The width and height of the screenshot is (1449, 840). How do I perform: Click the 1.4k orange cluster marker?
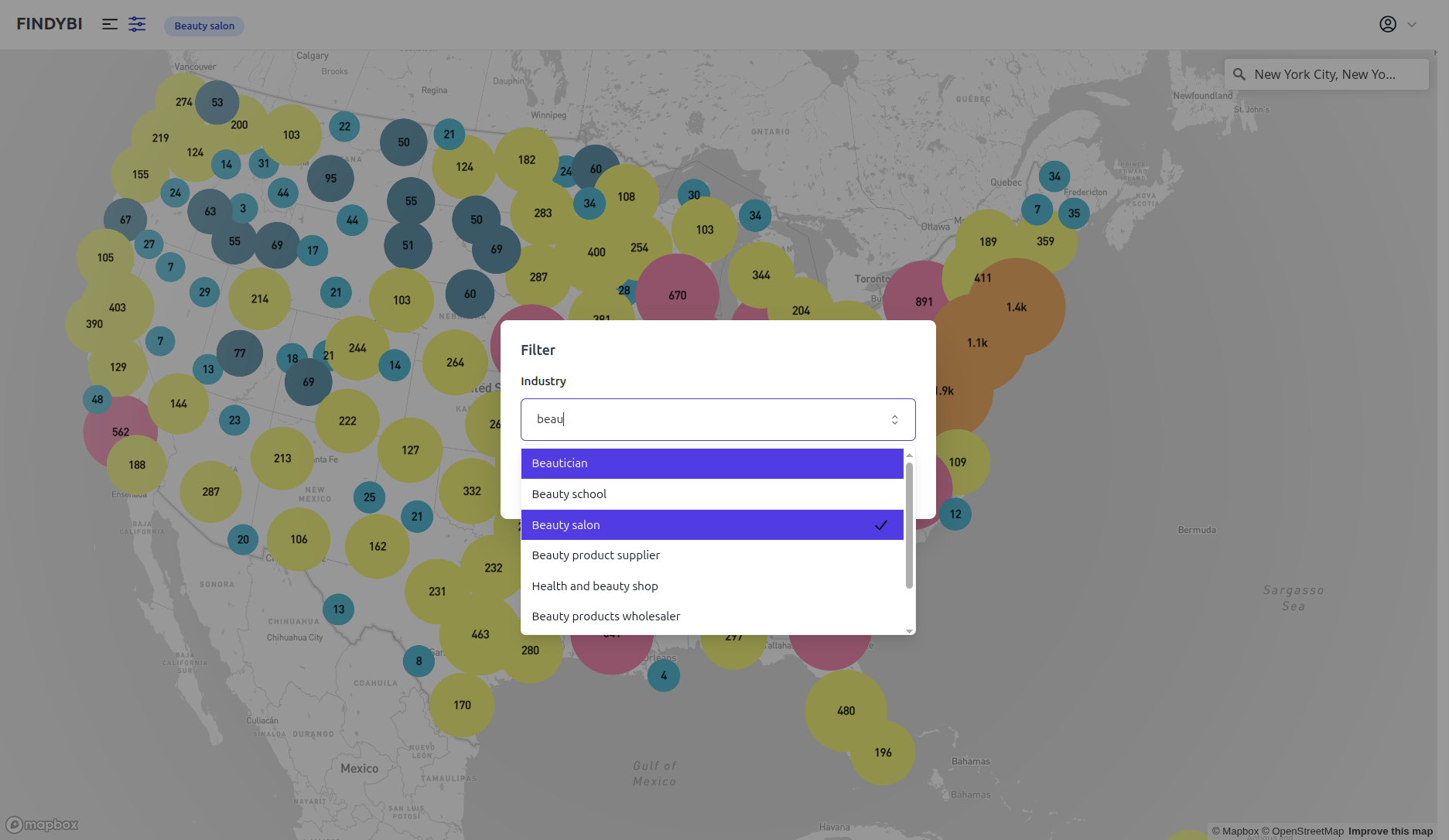(x=1017, y=307)
